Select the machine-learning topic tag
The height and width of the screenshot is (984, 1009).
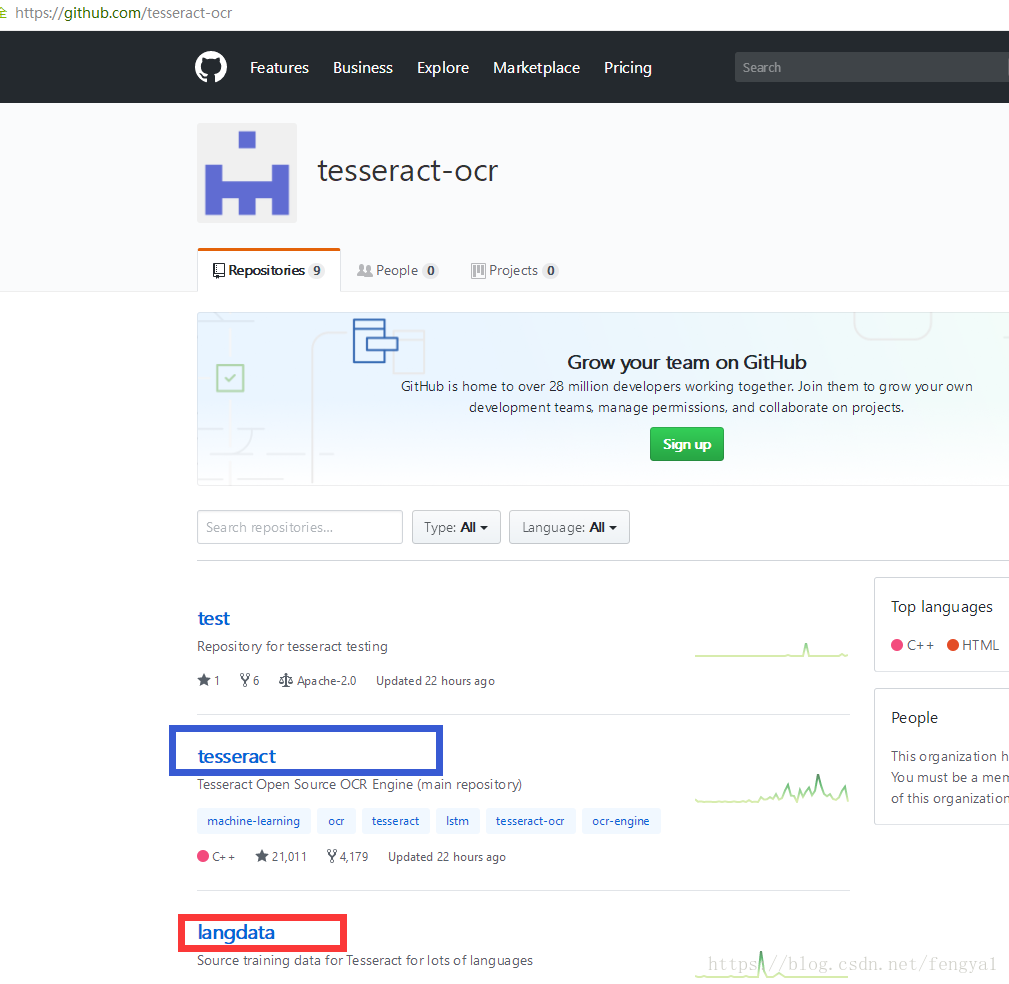pos(254,821)
